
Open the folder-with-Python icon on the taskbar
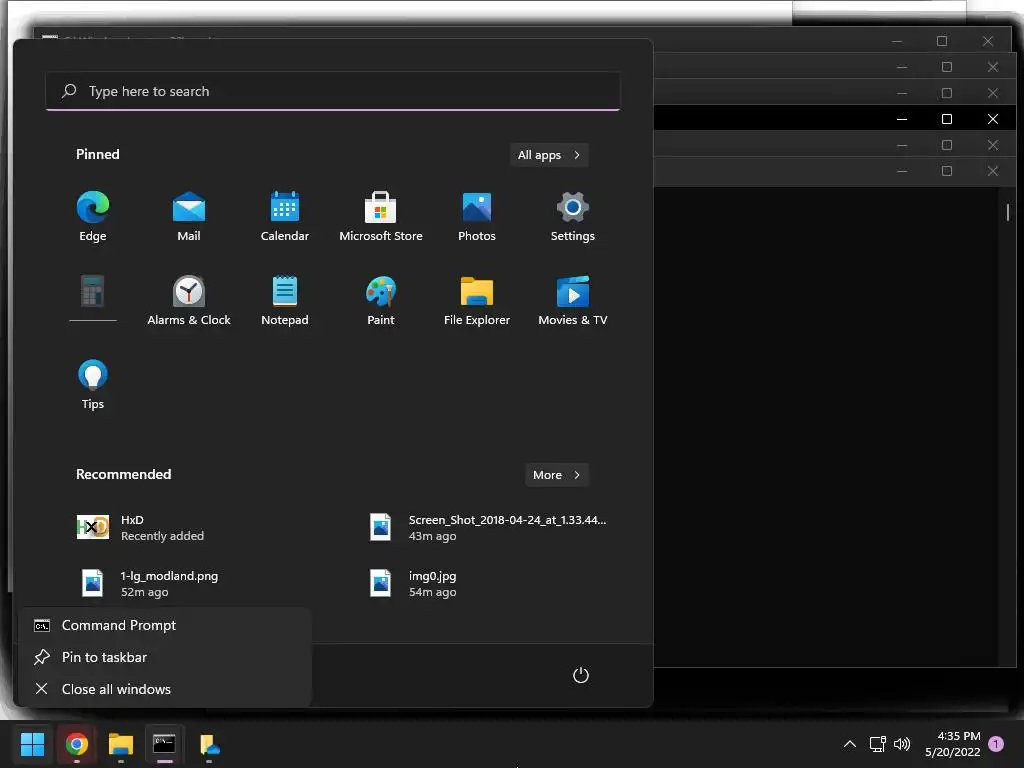(x=209, y=744)
